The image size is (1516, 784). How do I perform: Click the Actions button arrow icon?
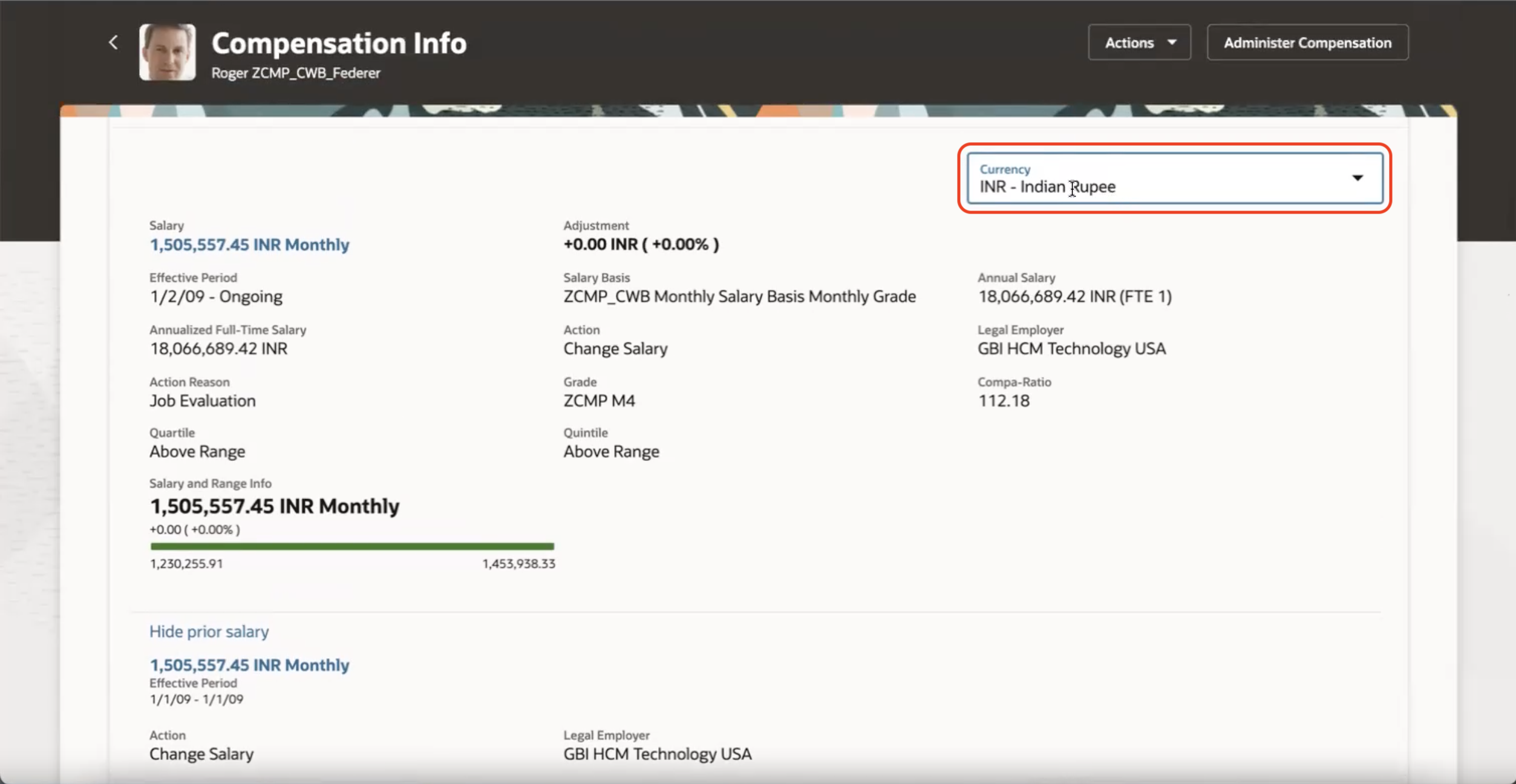click(x=1172, y=42)
